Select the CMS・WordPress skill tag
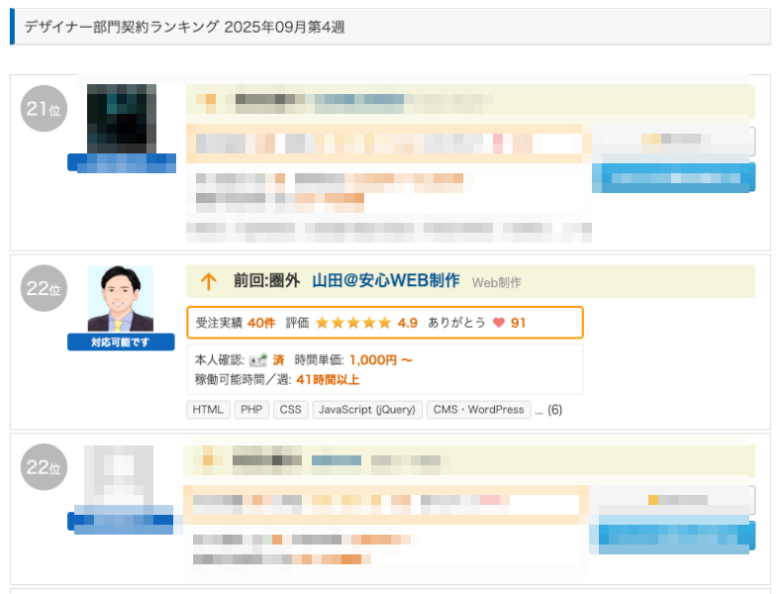Viewport: 780px width, 594px height. tap(478, 410)
